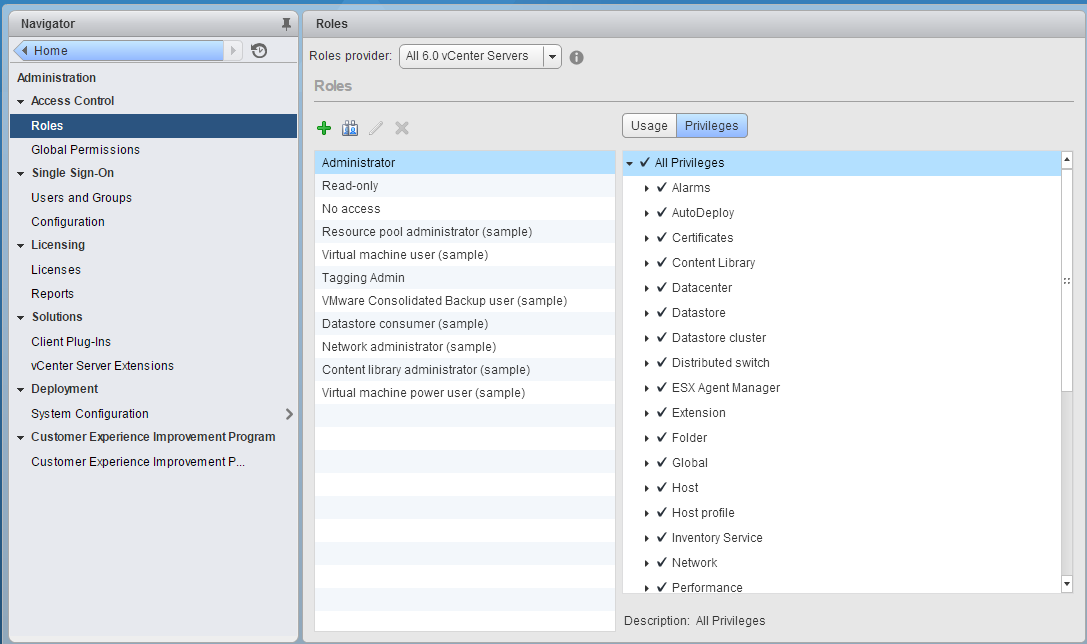Select the Privileges tab

(711, 126)
